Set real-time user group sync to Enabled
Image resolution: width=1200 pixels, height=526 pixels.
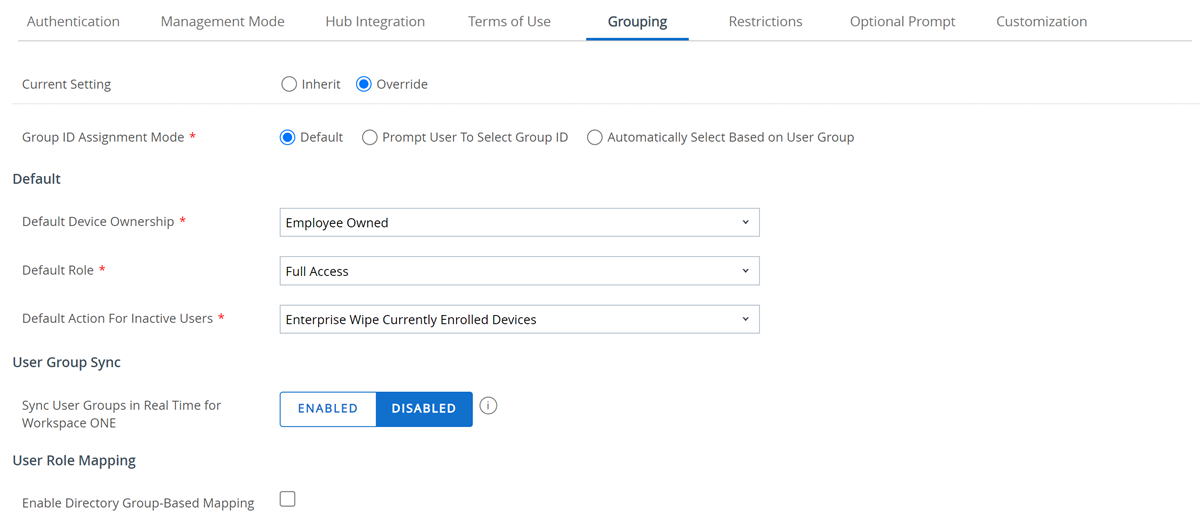pos(328,408)
